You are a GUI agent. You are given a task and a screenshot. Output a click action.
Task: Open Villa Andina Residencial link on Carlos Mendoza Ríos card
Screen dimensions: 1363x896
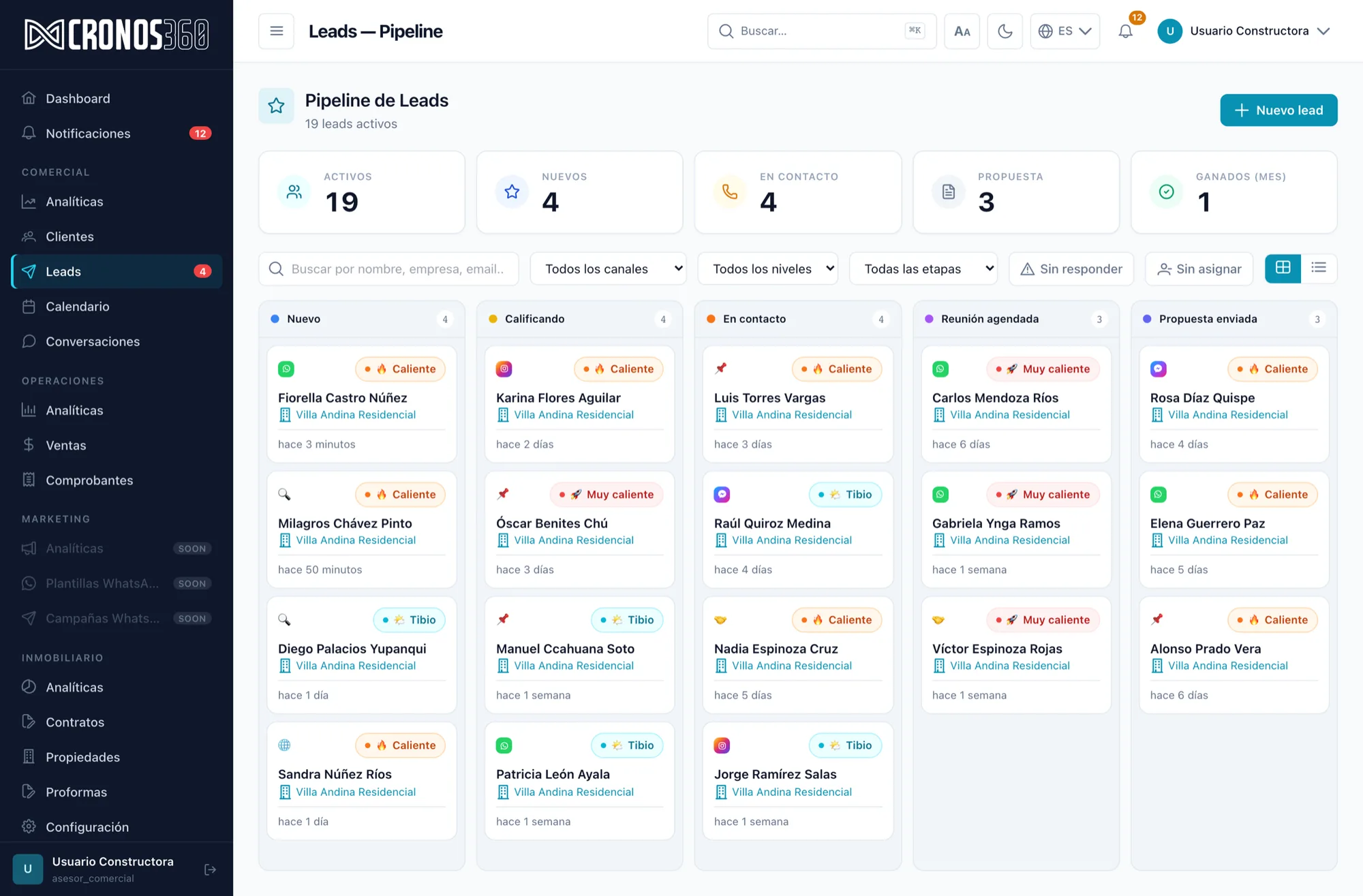(x=1009, y=415)
